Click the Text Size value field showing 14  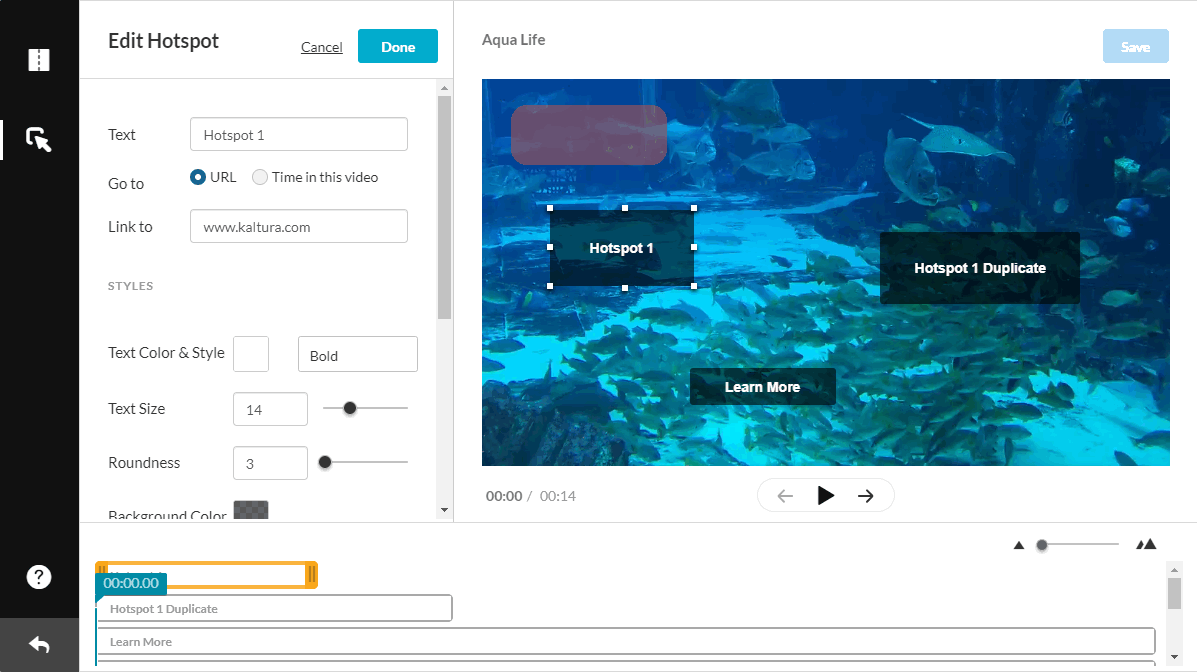[270, 409]
